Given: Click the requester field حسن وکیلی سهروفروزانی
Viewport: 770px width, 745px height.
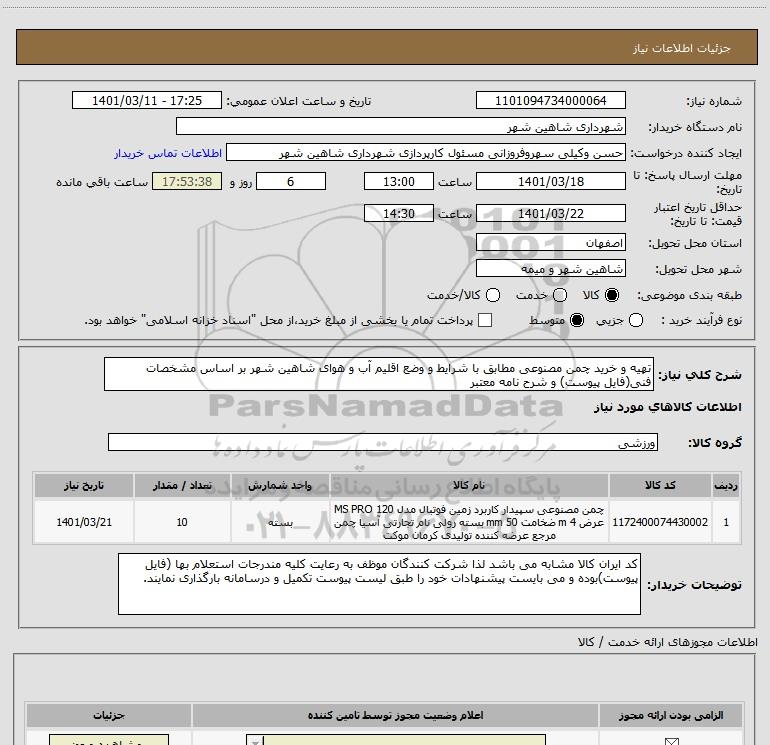Looking at the screenshot, I should pos(426,153).
